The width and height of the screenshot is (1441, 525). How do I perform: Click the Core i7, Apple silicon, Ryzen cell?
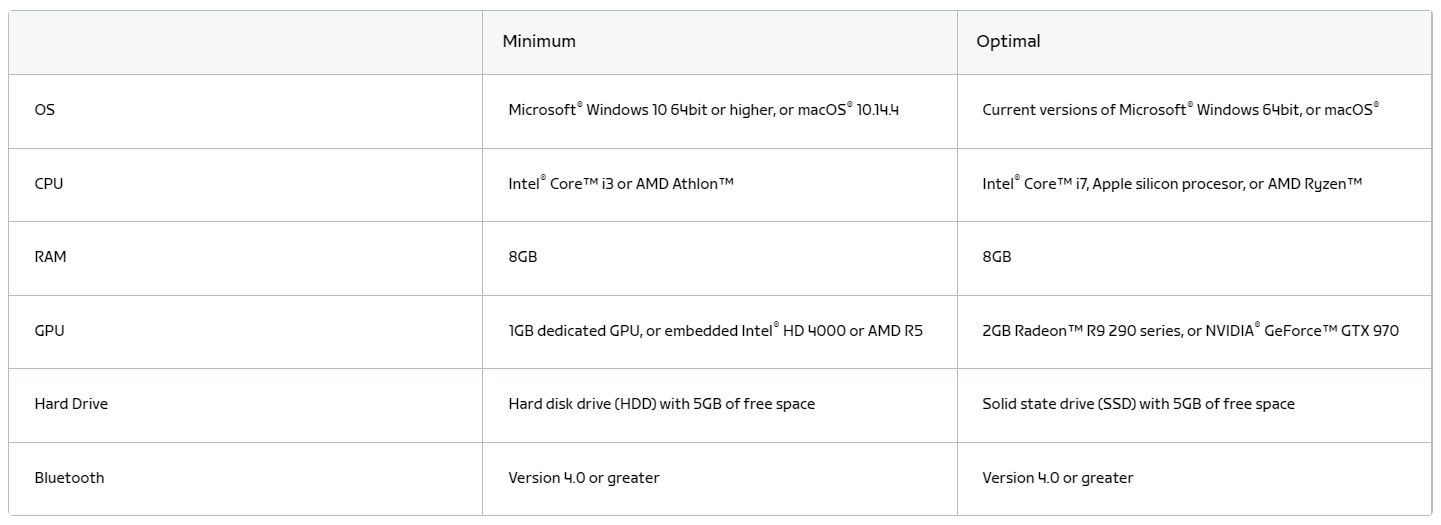pyautogui.click(x=1172, y=184)
